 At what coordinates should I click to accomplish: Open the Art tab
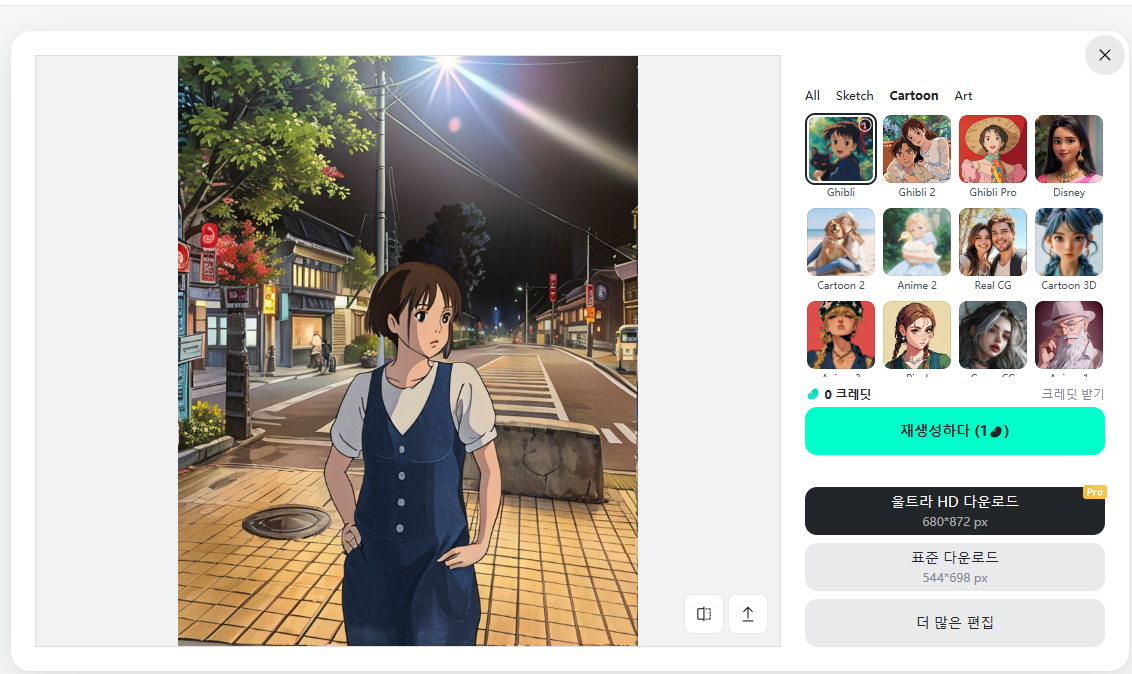(x=963, y=95)
